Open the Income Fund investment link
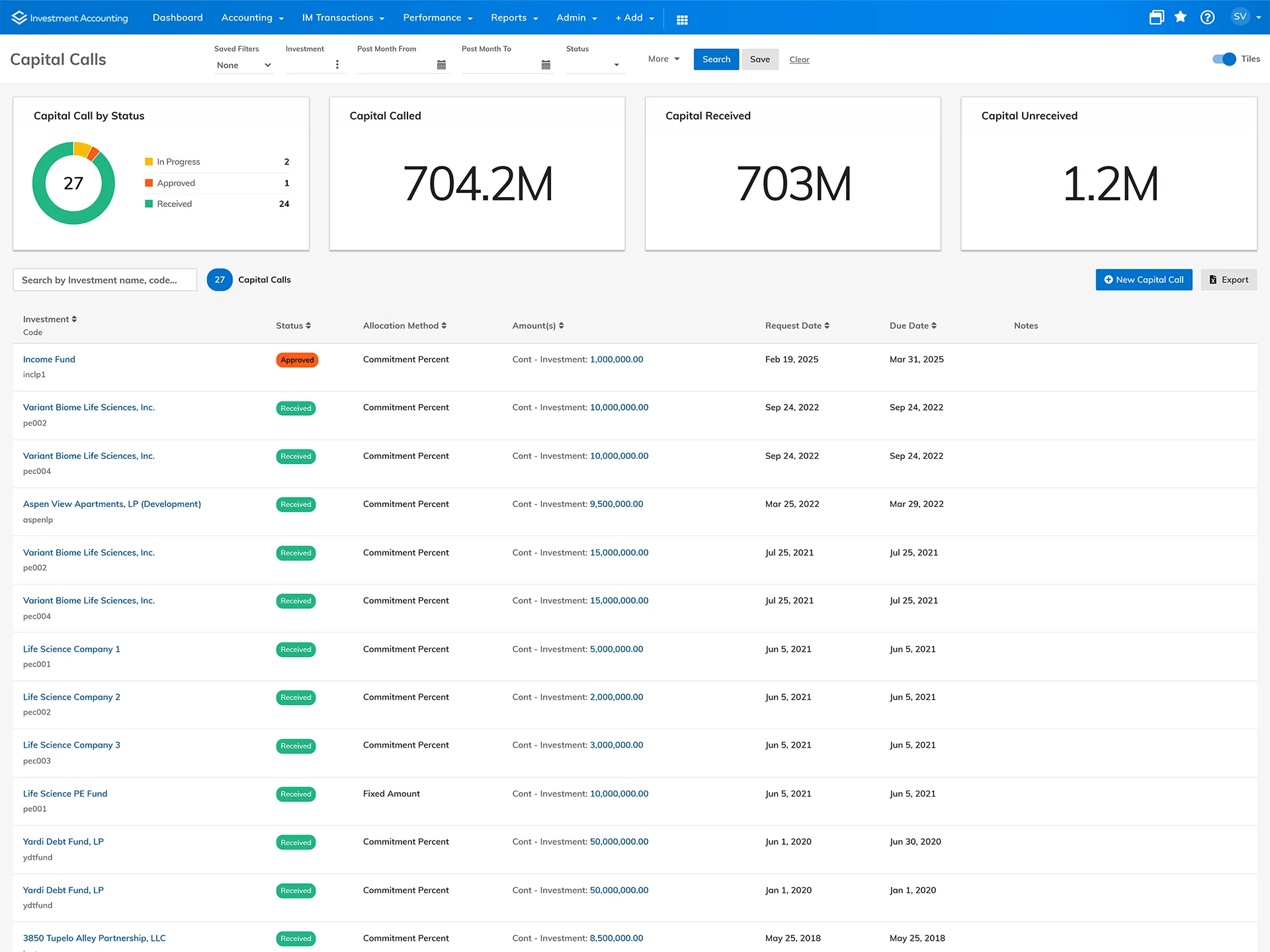The height and width of the screenshot is (952, 1270). (x=48, y=359)
